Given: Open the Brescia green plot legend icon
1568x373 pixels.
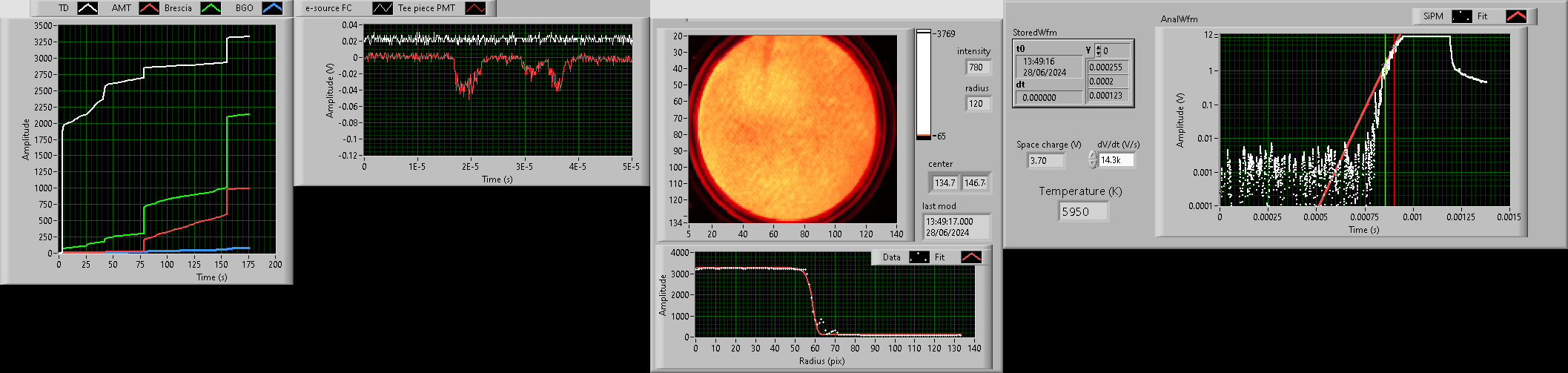Looking at the screenshot, I should click(x=211, y=8).
